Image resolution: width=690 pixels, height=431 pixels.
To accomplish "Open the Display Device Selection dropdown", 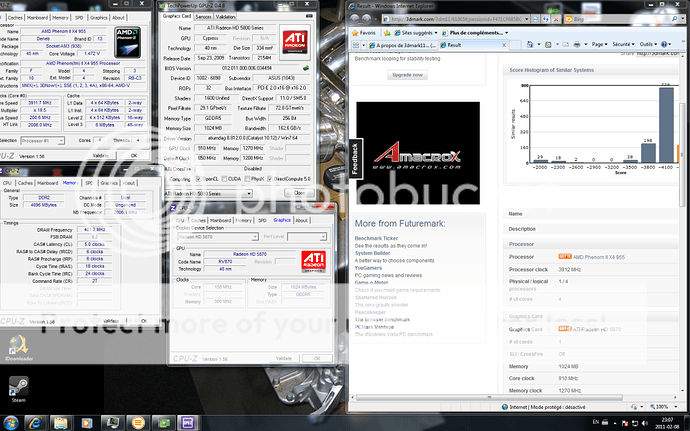I will coord(207,235).
